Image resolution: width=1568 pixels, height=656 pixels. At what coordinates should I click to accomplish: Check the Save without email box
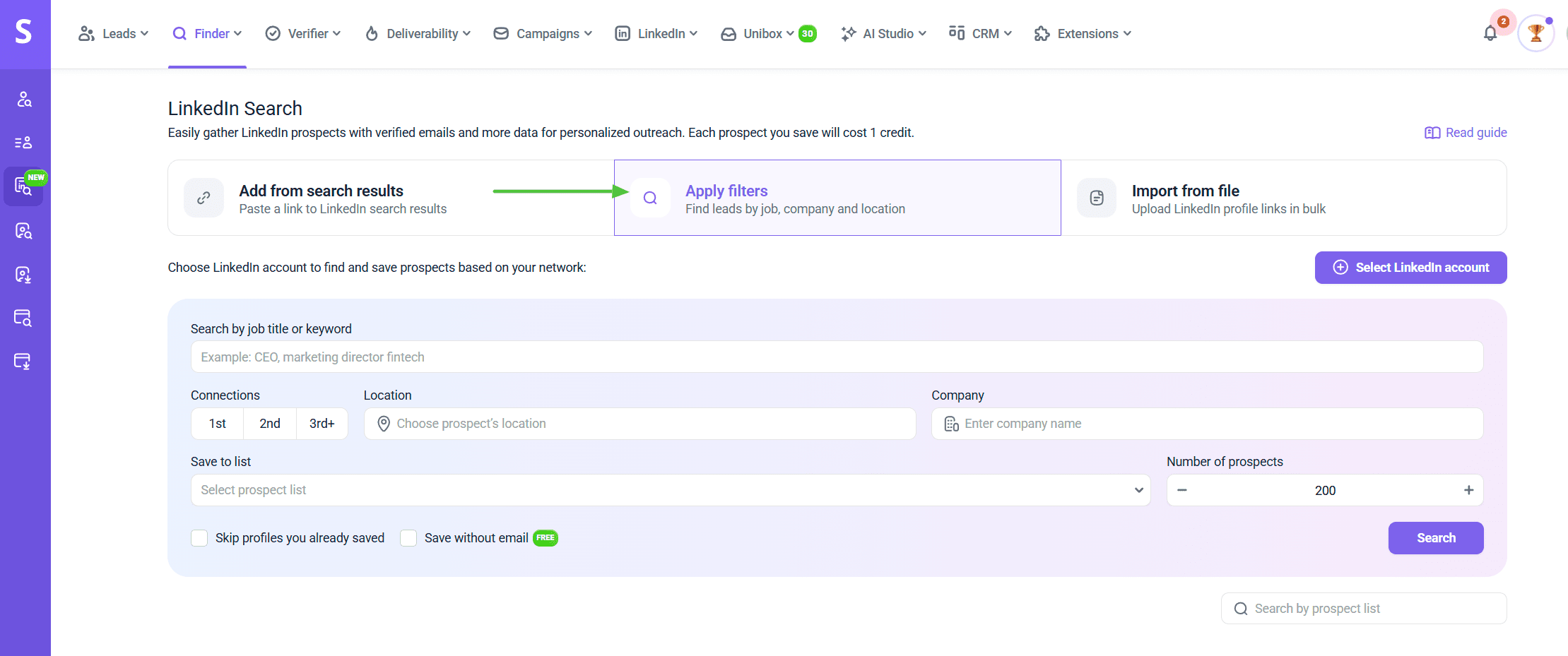pos(408,538)
